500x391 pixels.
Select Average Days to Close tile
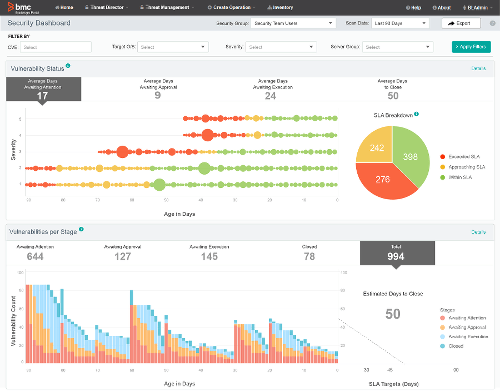(392, 89)
